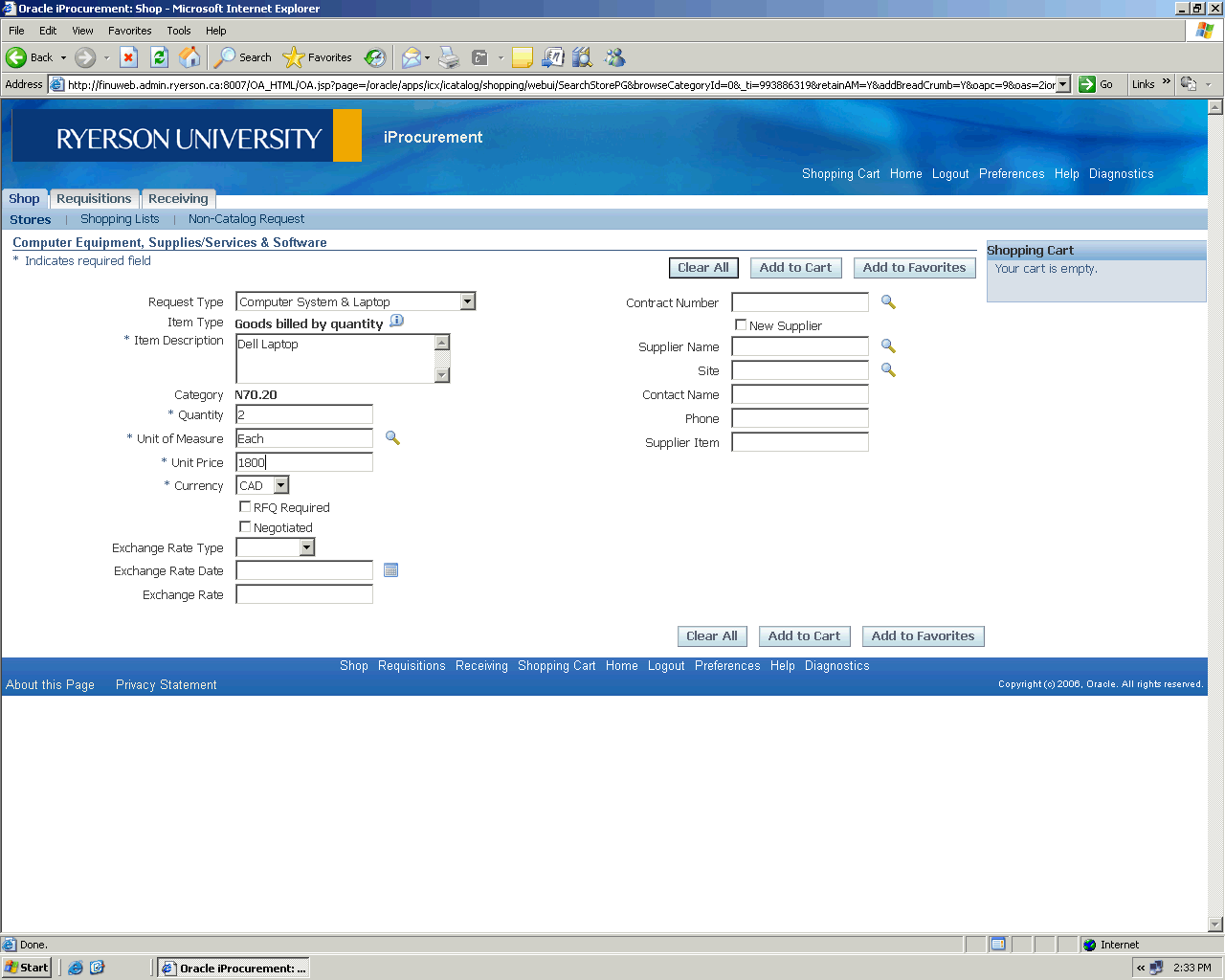Switch to the Requisitions tab
This screenshot has height=980, width=1225.
click(94, 199)
